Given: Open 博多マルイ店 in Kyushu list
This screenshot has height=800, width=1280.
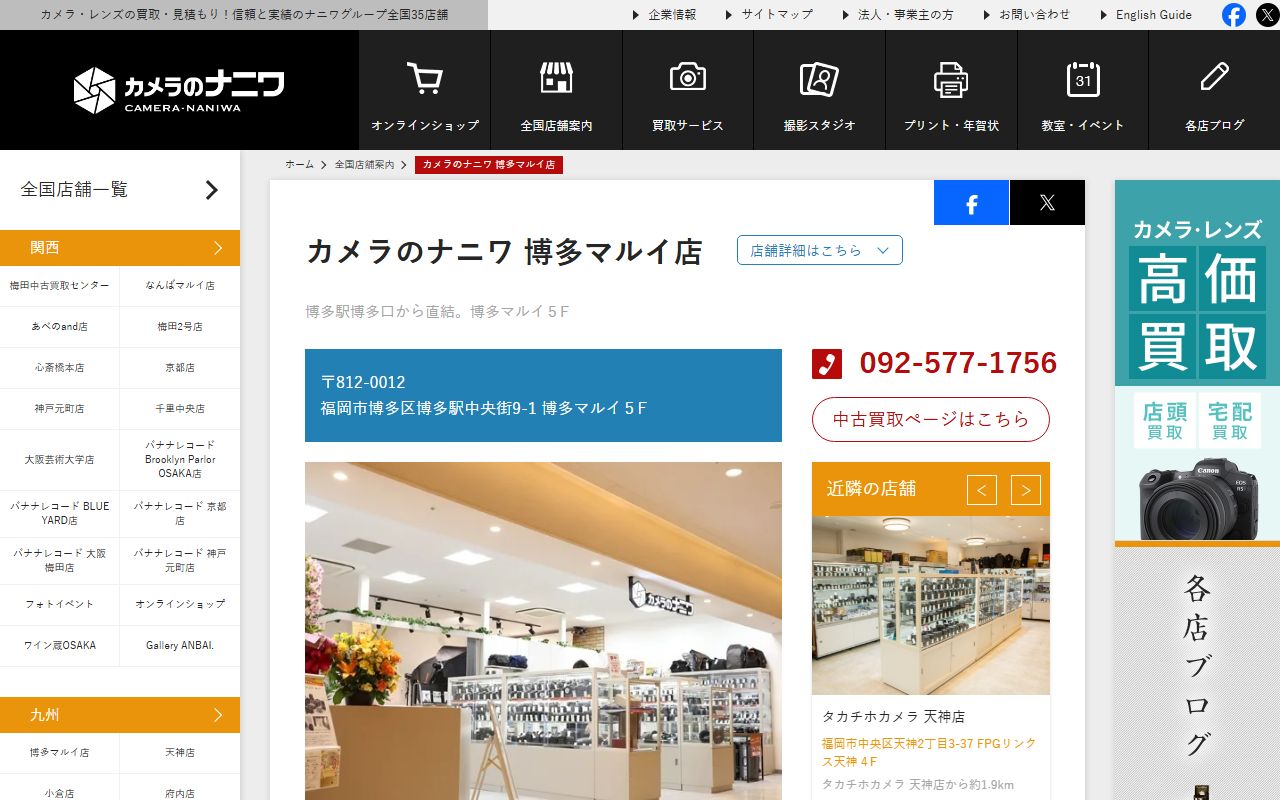Looking at the screenshot, I should coord(60,752).
